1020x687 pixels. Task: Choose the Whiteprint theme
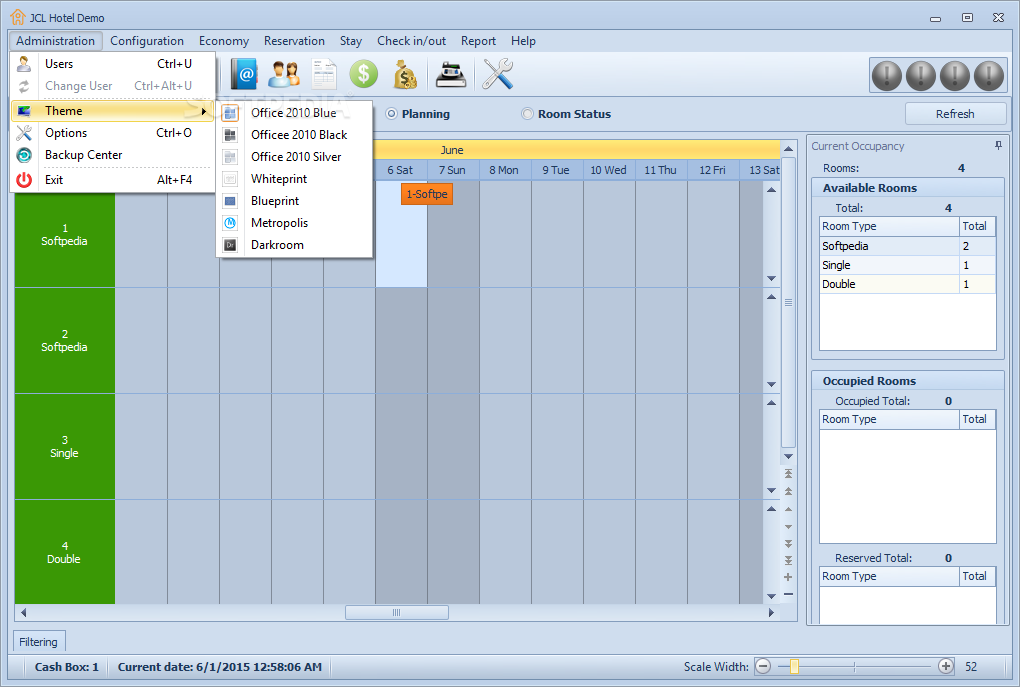pos(294,179)
